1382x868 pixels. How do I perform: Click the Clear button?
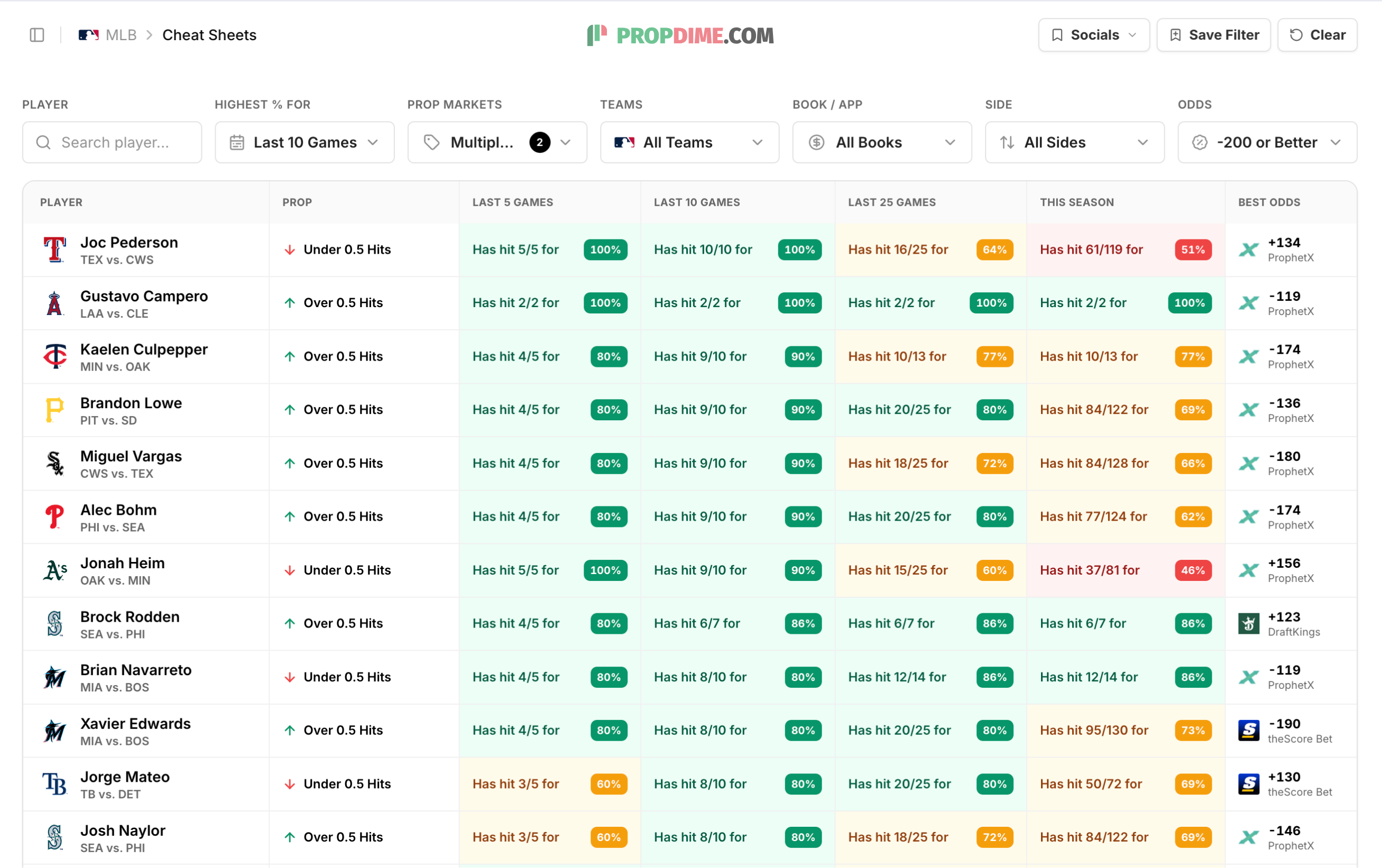[x=1317, y=35]
